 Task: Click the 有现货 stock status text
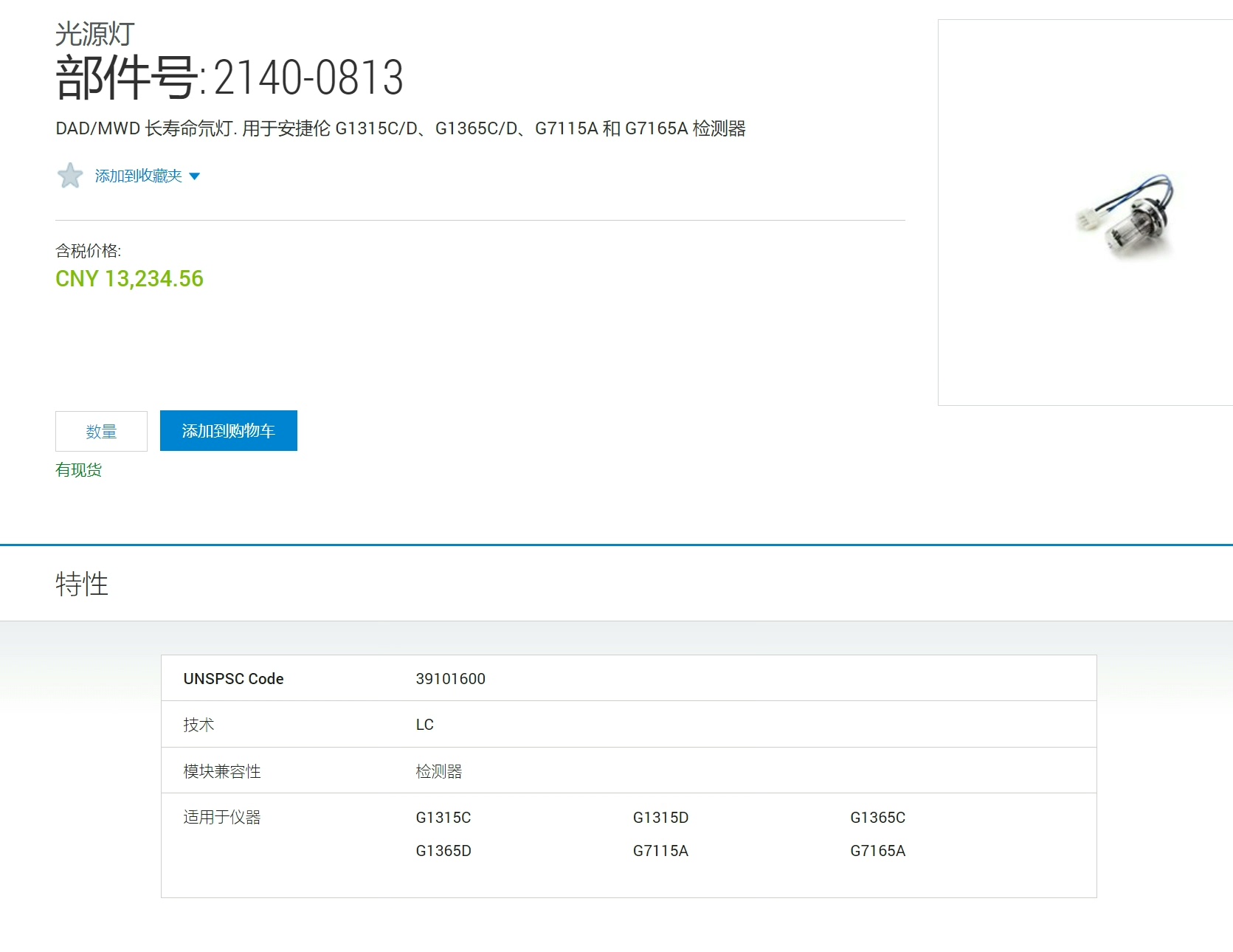pyautogui.click(x=79, y=470)
